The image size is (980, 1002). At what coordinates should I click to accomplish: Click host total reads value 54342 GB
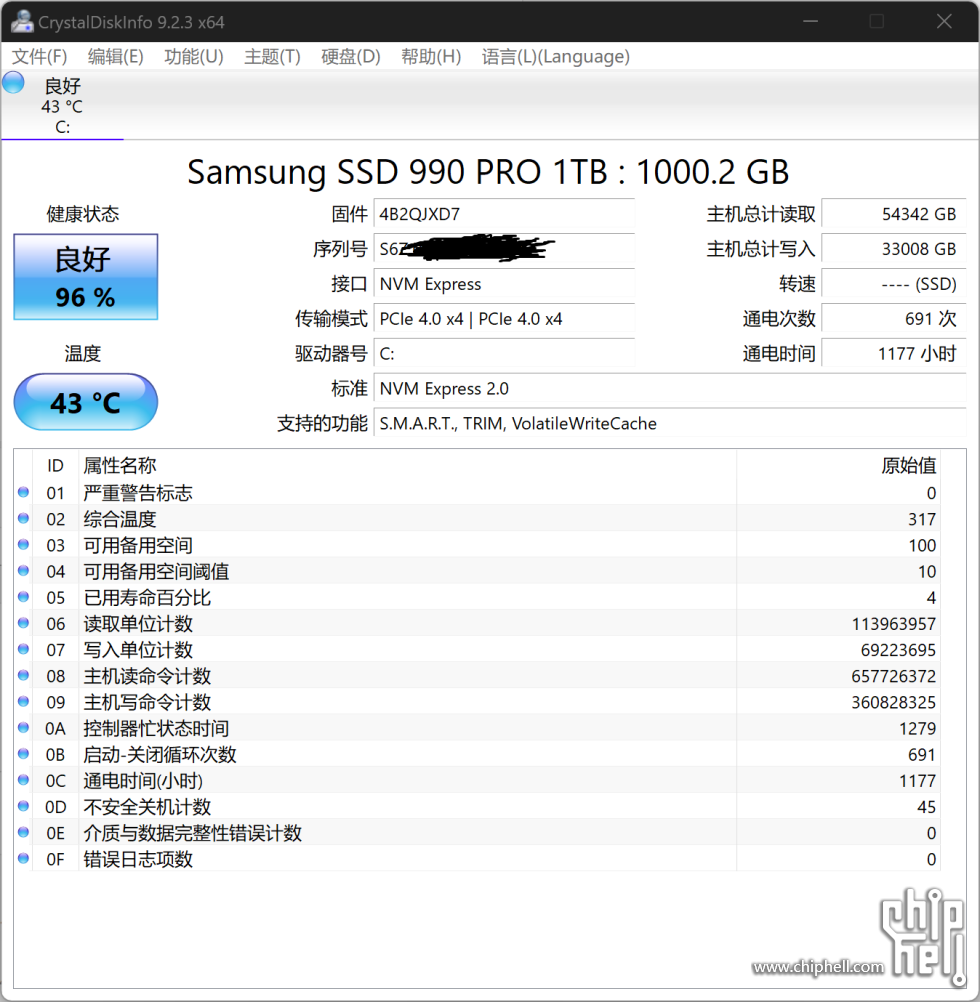[x=894, y=214]
